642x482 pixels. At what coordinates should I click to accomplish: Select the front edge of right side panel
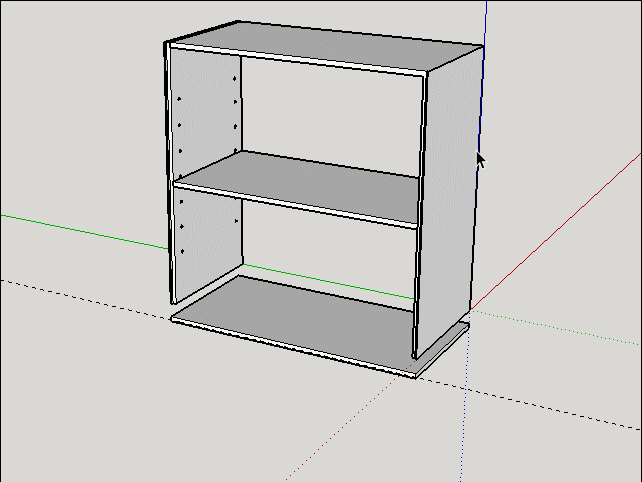pyautogui.click(x=420, y=215)
